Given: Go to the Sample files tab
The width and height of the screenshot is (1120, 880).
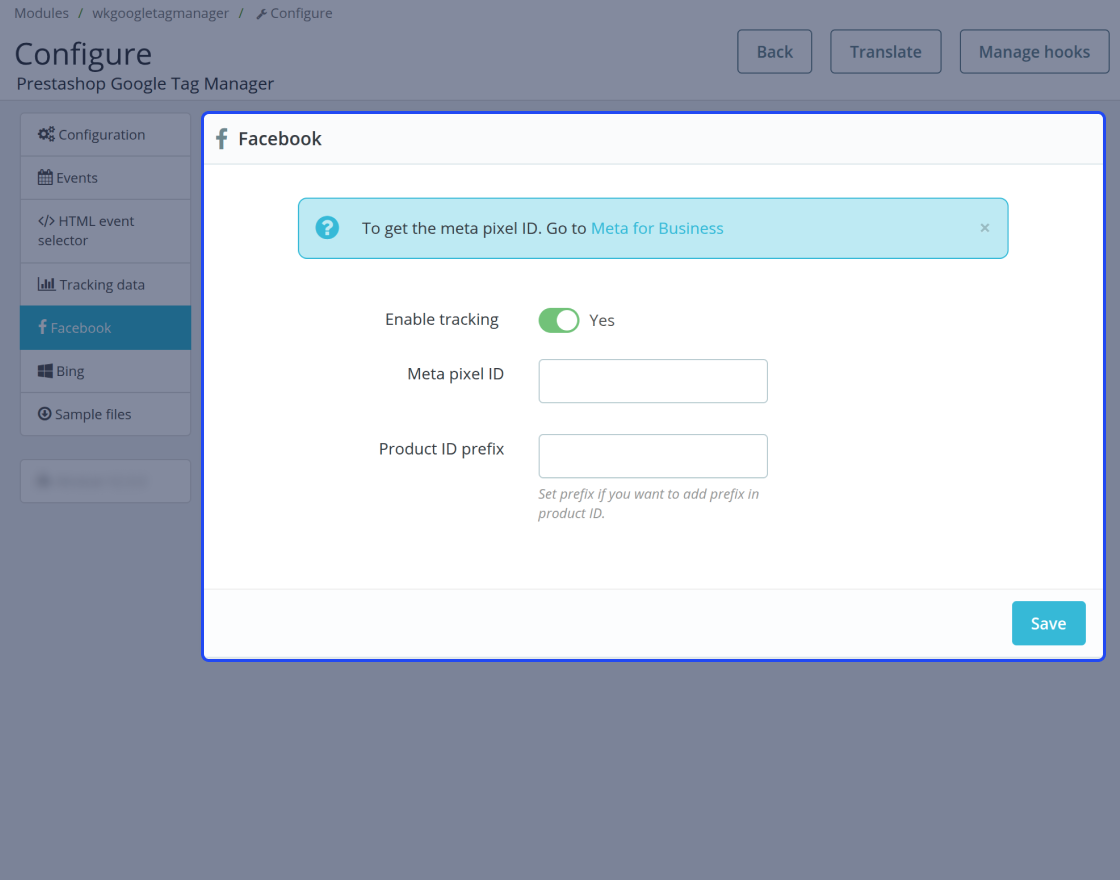Looking at the screenshot, I should tap(106, 414).
